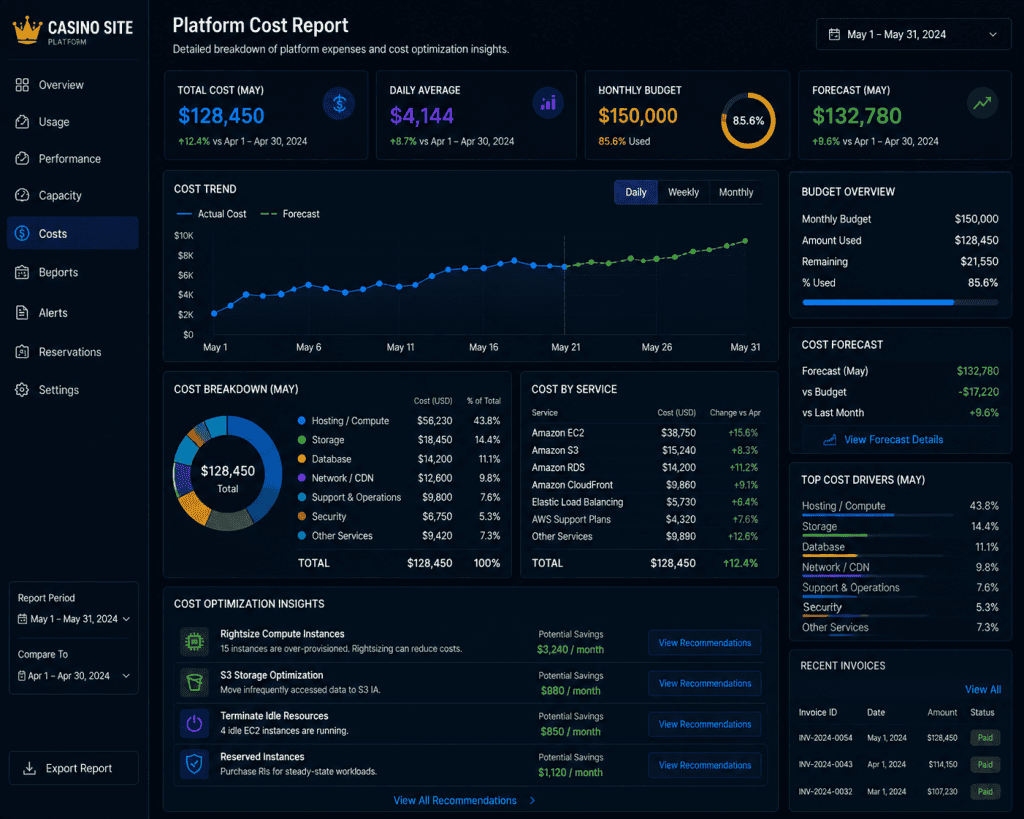Screen dimensions: 1024x819
Task: Open the Settings gear icon
Action: (22, 390)
